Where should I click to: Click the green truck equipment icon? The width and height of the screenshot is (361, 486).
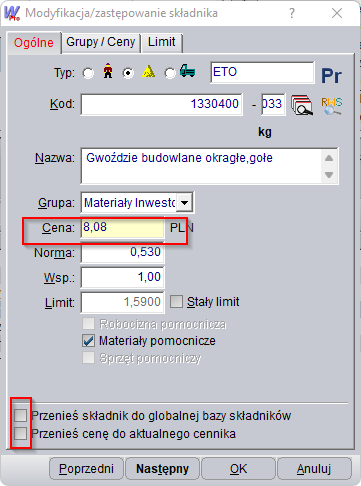click(x=187, y=71)
